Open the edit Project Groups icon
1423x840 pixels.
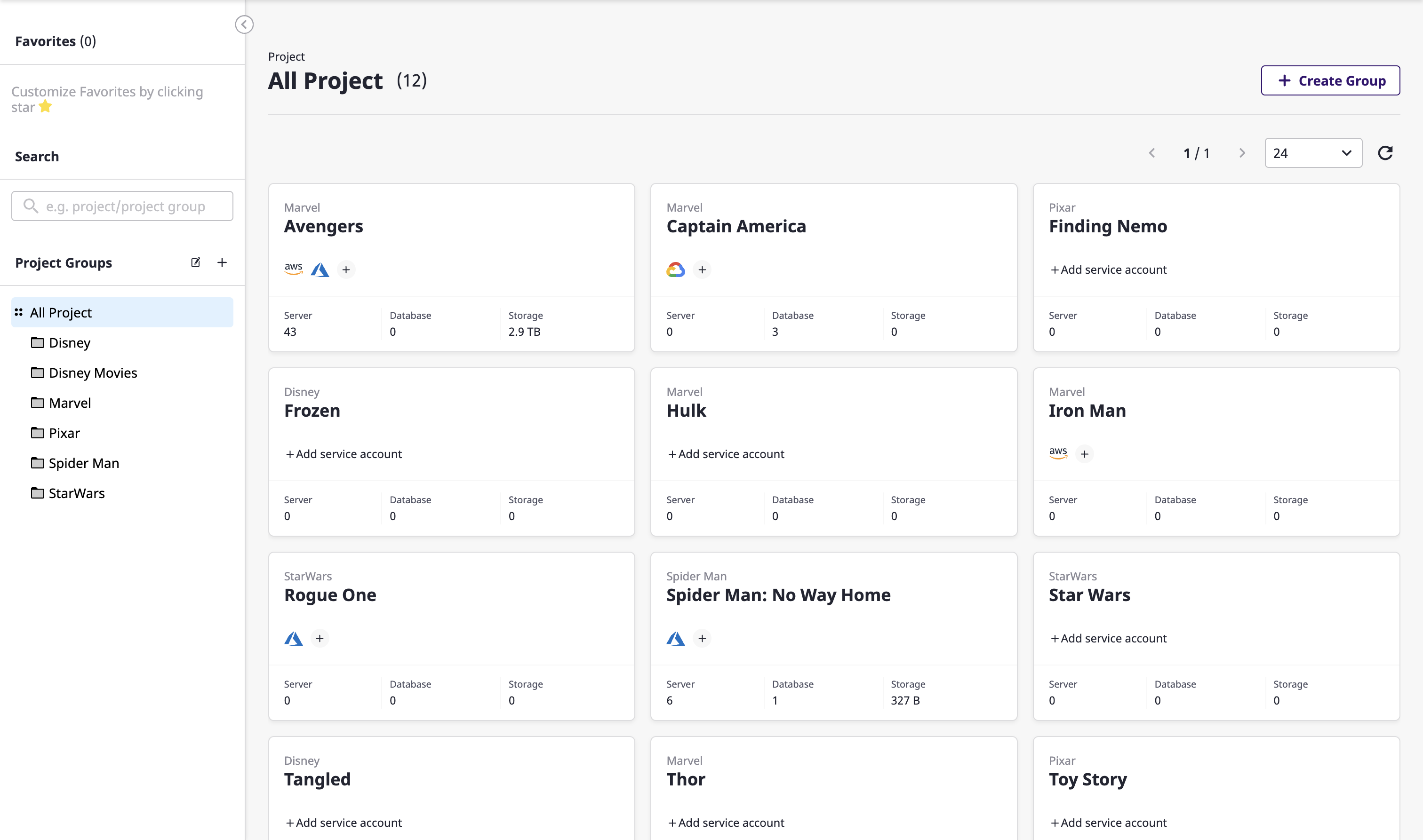click(x=195, y=262)
